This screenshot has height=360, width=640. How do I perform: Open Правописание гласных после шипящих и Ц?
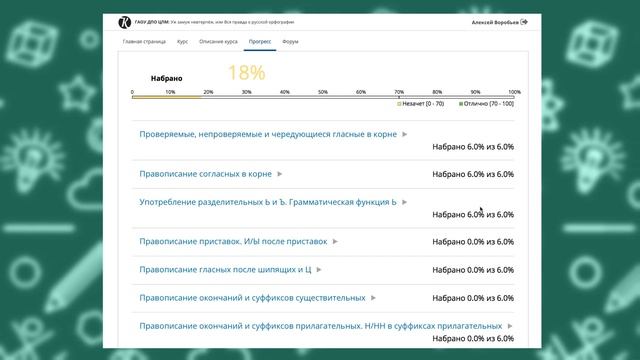pos(225,270)
